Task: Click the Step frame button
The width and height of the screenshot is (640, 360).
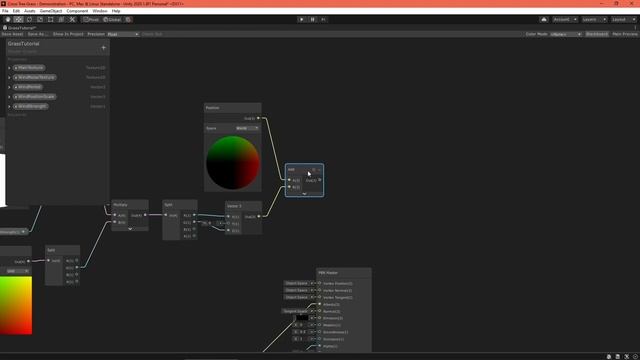Action: coord(323,20)
